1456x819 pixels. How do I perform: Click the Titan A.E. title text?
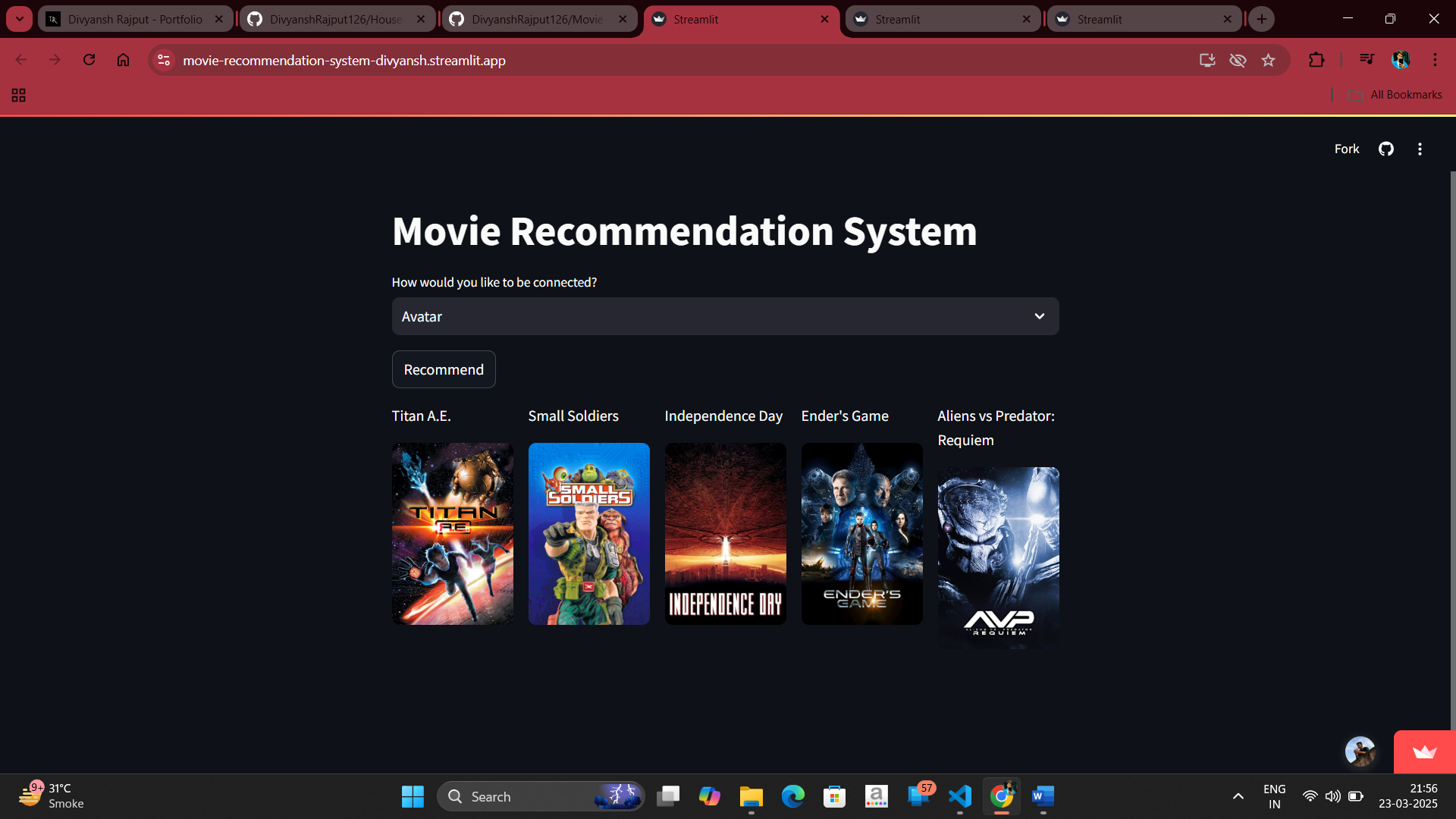tap(421, 416)
